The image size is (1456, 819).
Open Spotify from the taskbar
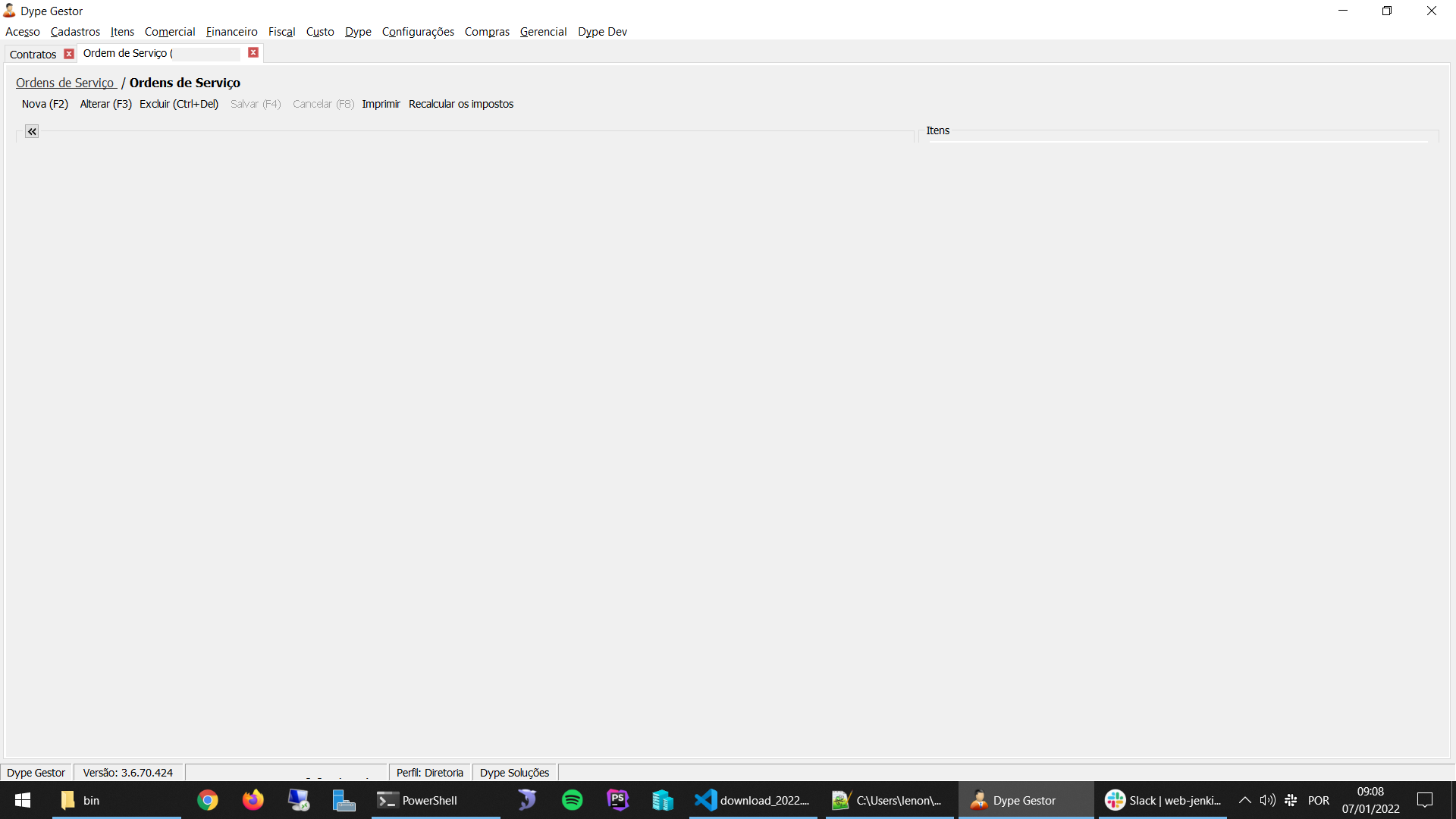pyautogui.click(x=573, y=800)
